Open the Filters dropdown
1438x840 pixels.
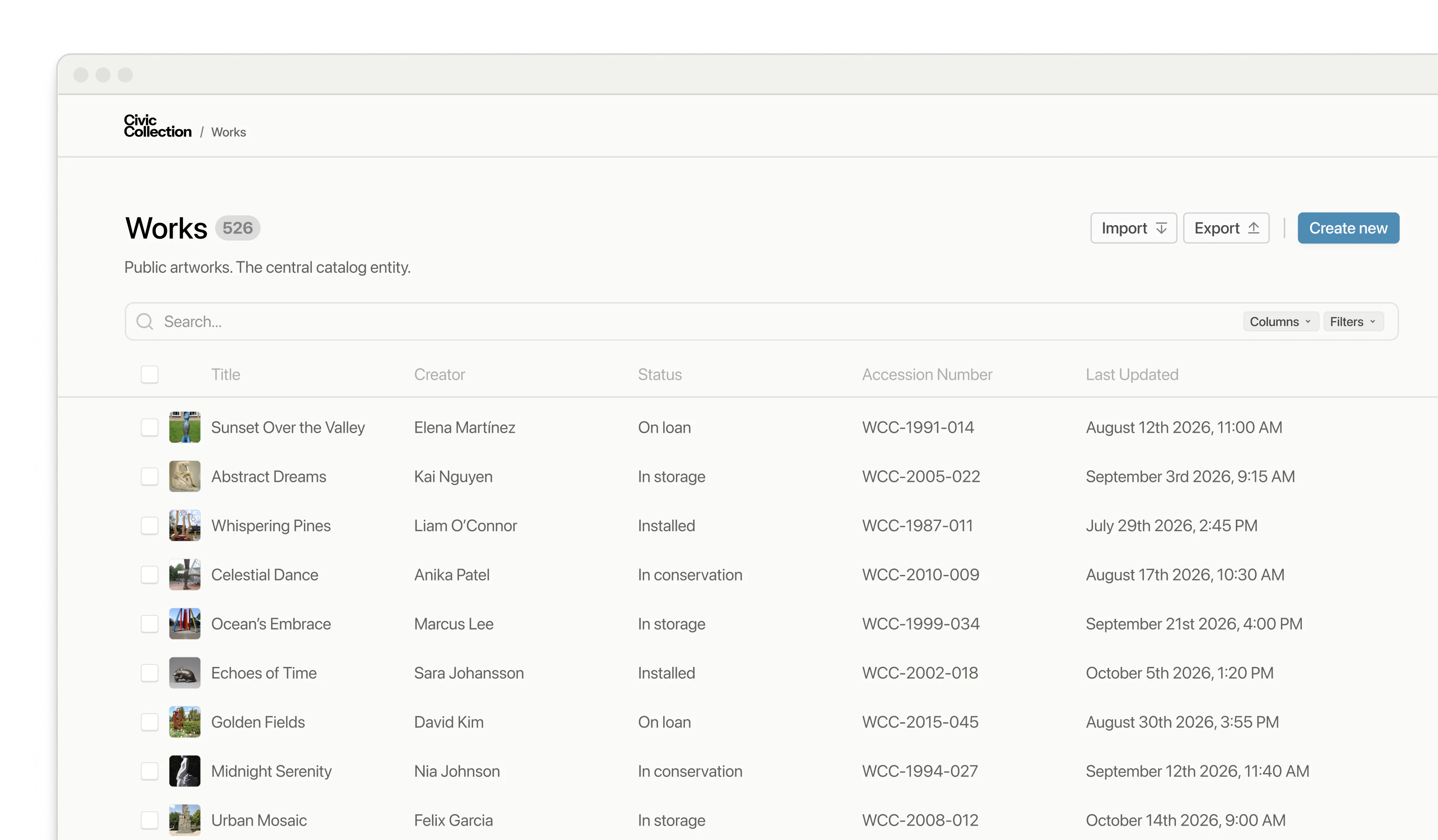[1353, 321]
